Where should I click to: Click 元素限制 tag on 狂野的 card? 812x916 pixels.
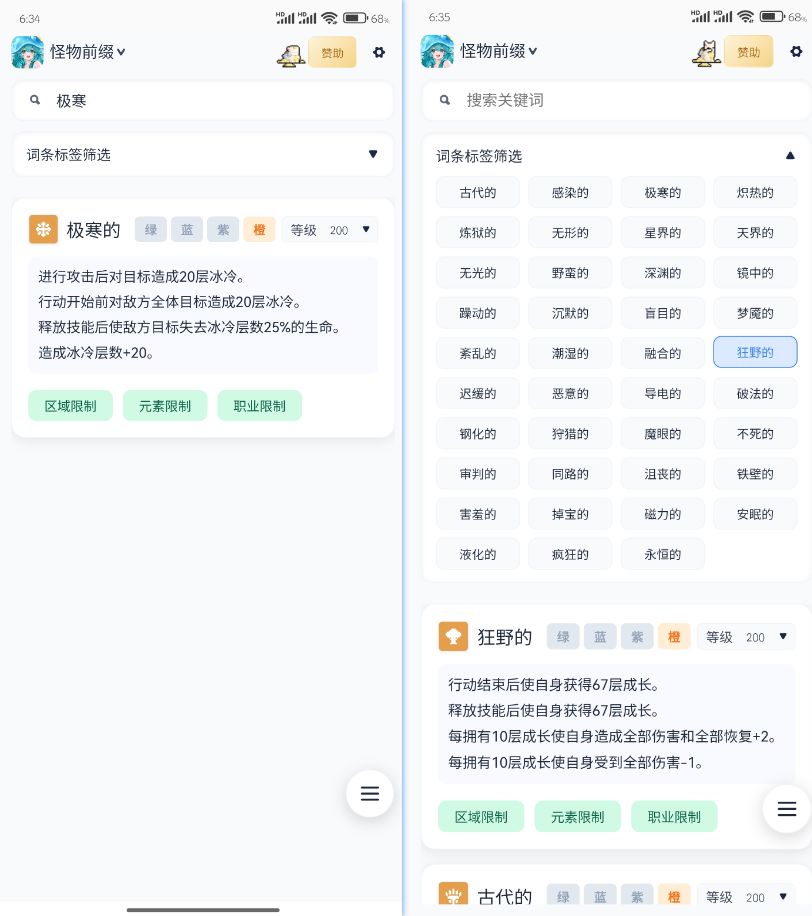tap(578, 817)
